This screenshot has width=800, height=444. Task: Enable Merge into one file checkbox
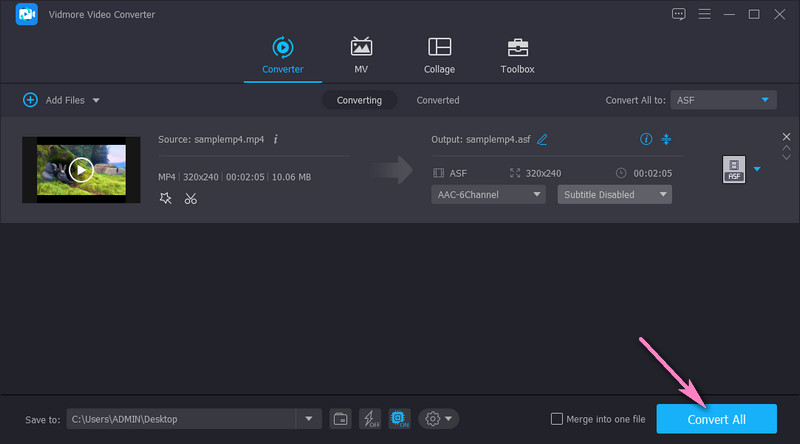557,418
